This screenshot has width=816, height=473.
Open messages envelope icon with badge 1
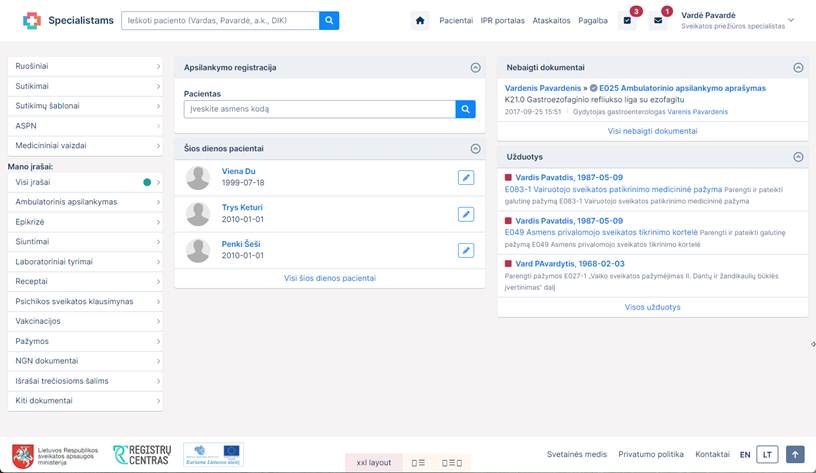[658, 21]
